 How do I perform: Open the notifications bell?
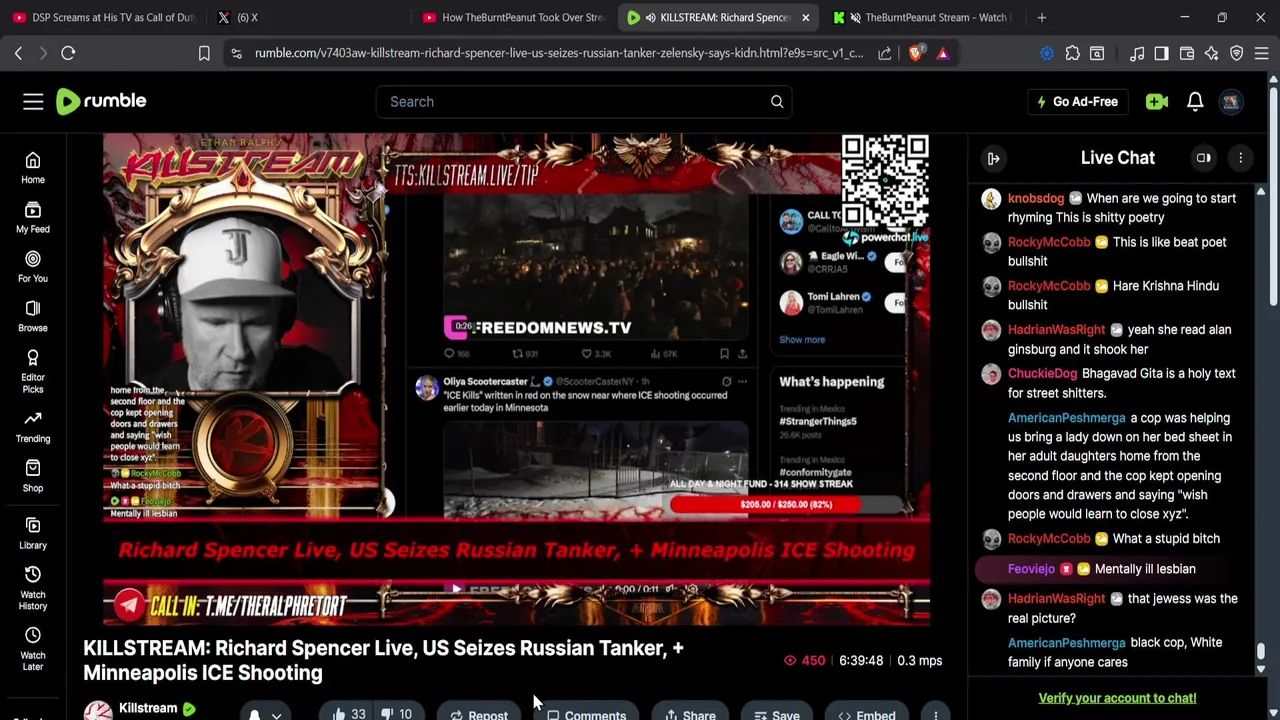click(x=1195, y=101)
